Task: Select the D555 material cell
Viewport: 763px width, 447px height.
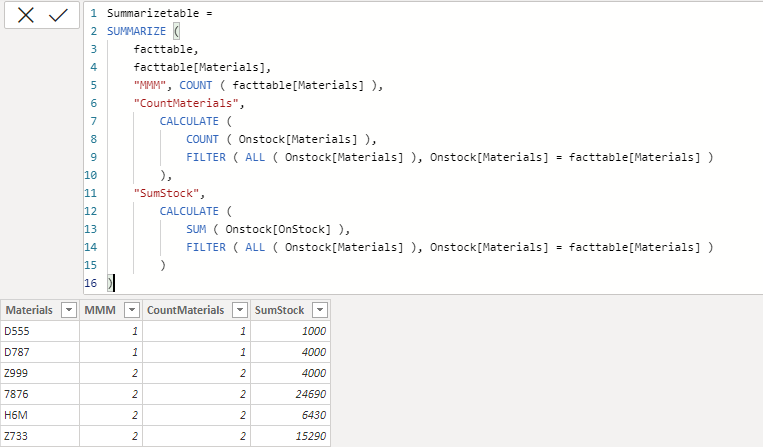Action: [x=40, y=331]
